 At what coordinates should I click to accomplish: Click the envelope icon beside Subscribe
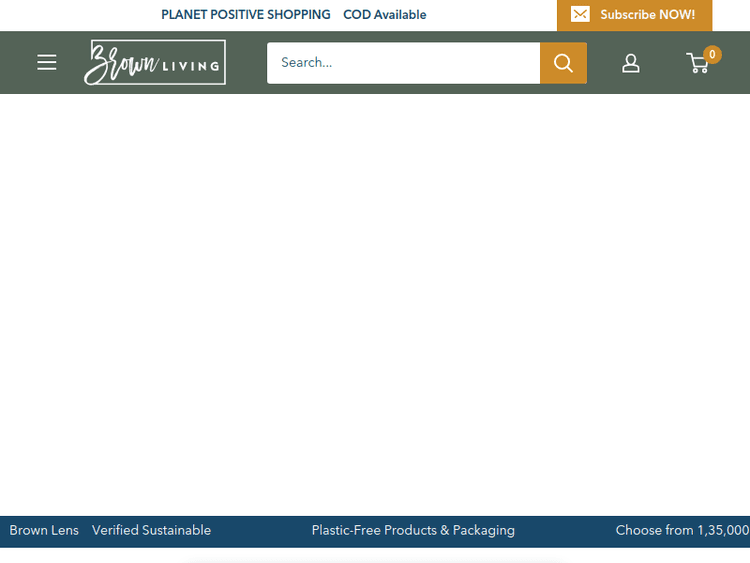pyautogui.click(x=580, y=14)
